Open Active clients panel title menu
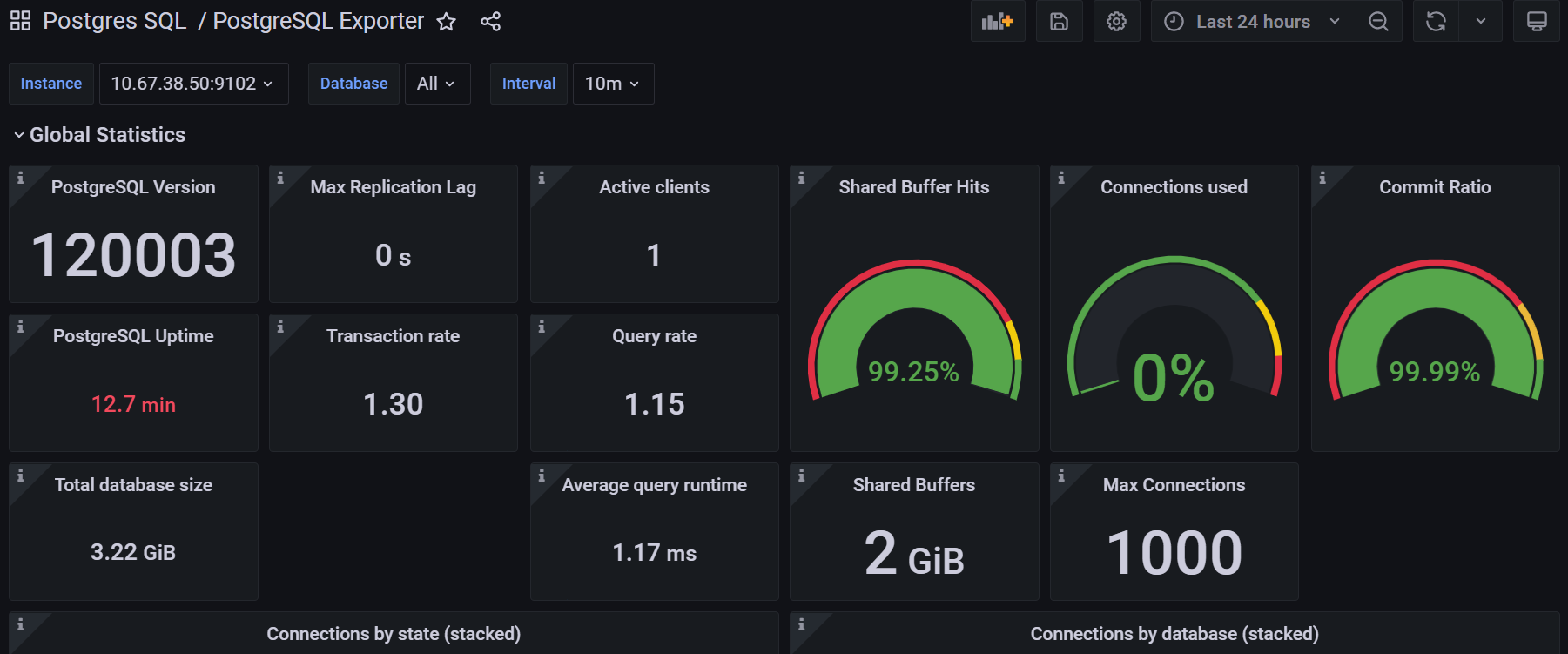This screenshot has width=1568, height=654. (x=654, y=187)
